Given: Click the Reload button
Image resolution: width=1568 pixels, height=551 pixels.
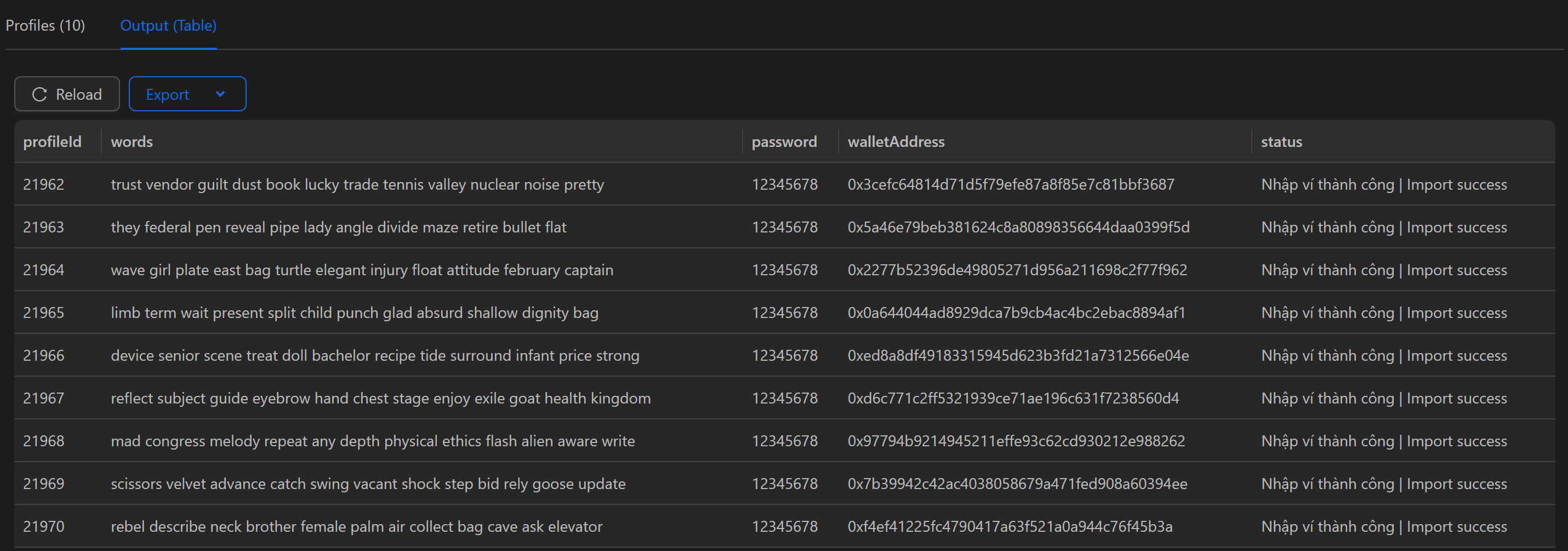Looking at the screenshot, I should pyautogui.click(x=66, y=94).
